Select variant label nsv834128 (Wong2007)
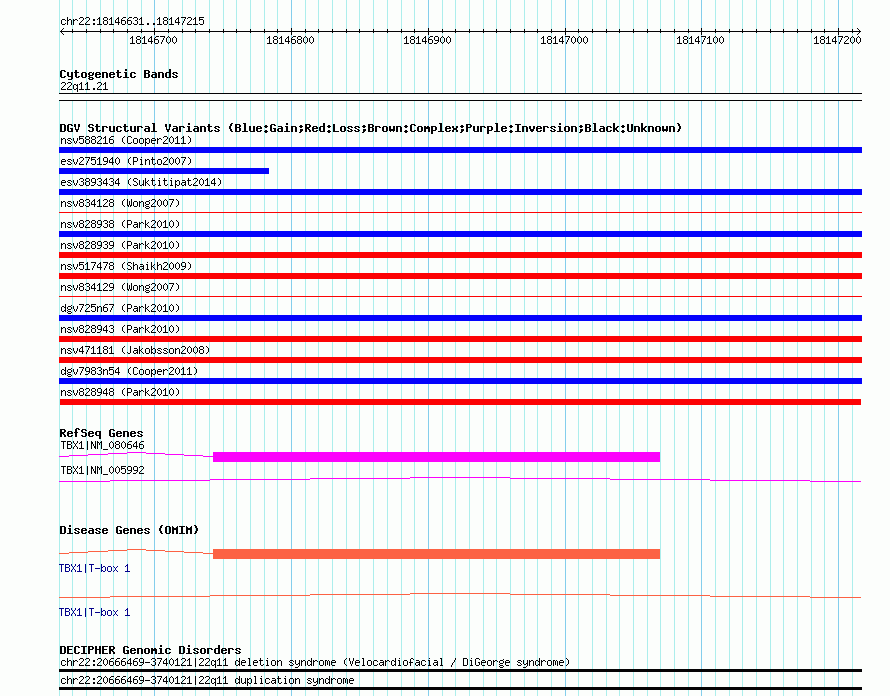The width and height of the screenshot is (890, 696). coord(120,203)
